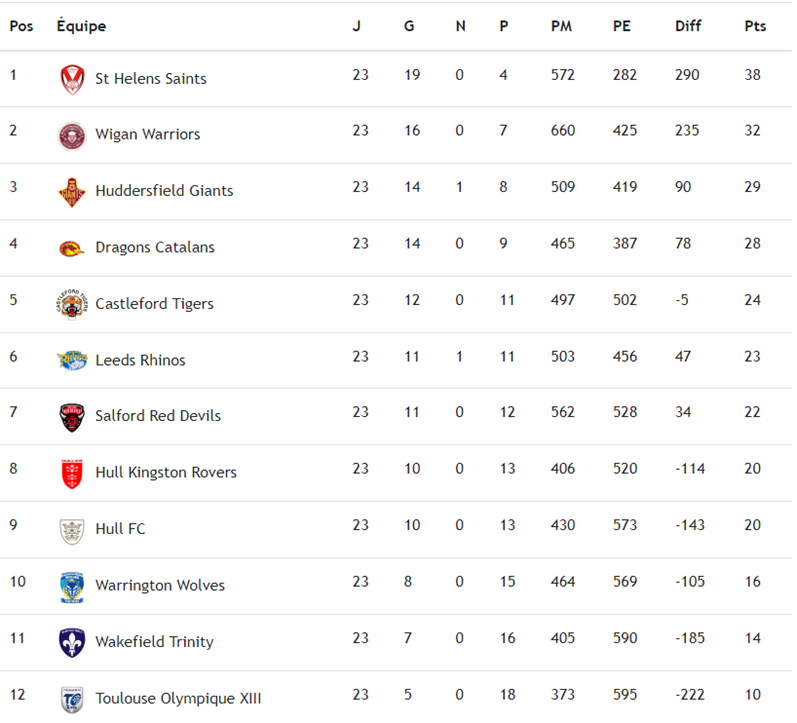Click the Hull Kingston Rovers logo
This screenshot has height=723, width=797.
coord(72,473)
